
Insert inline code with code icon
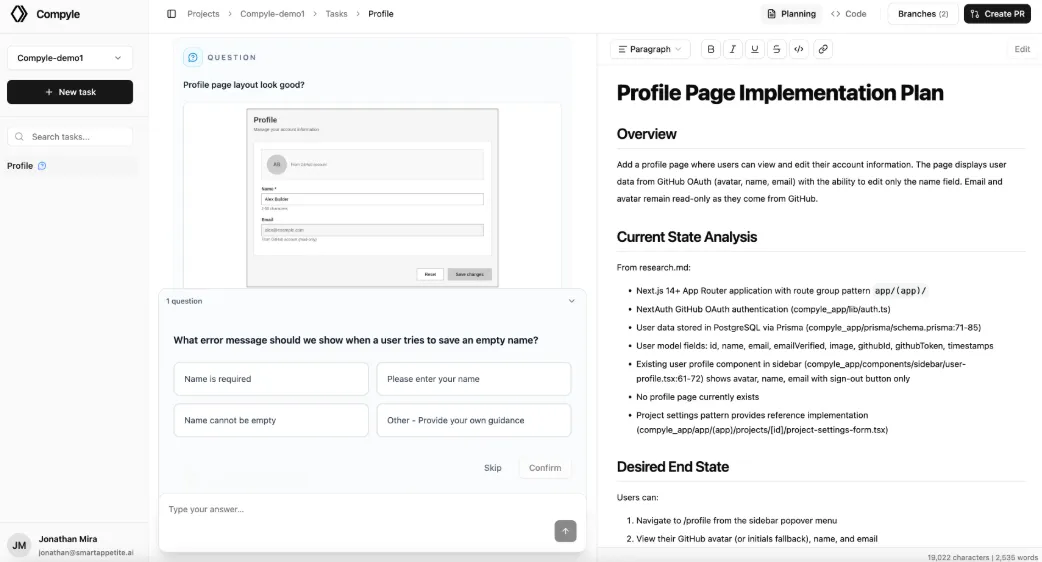798,49
